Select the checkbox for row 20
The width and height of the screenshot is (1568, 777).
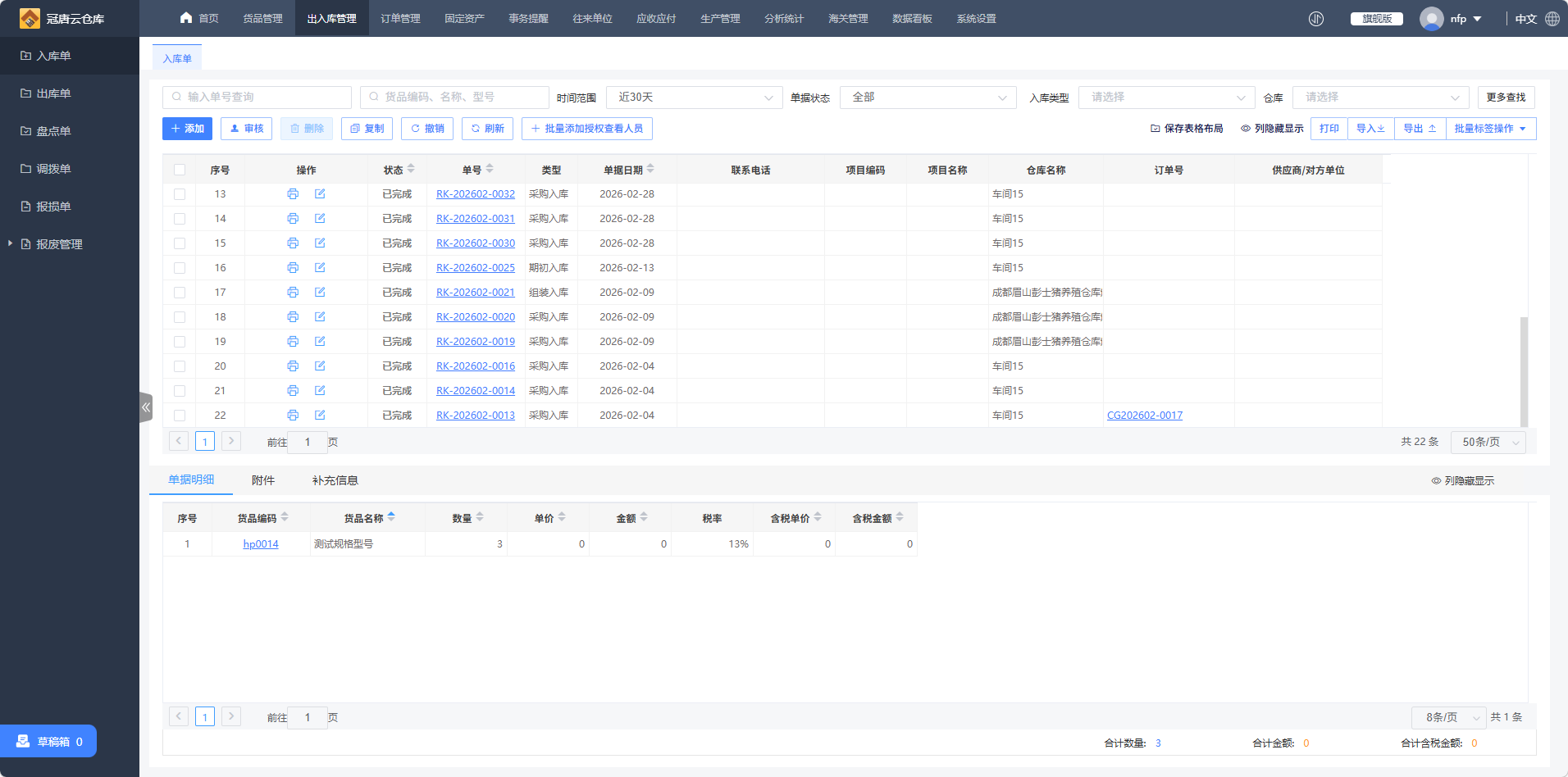(180, 366)
